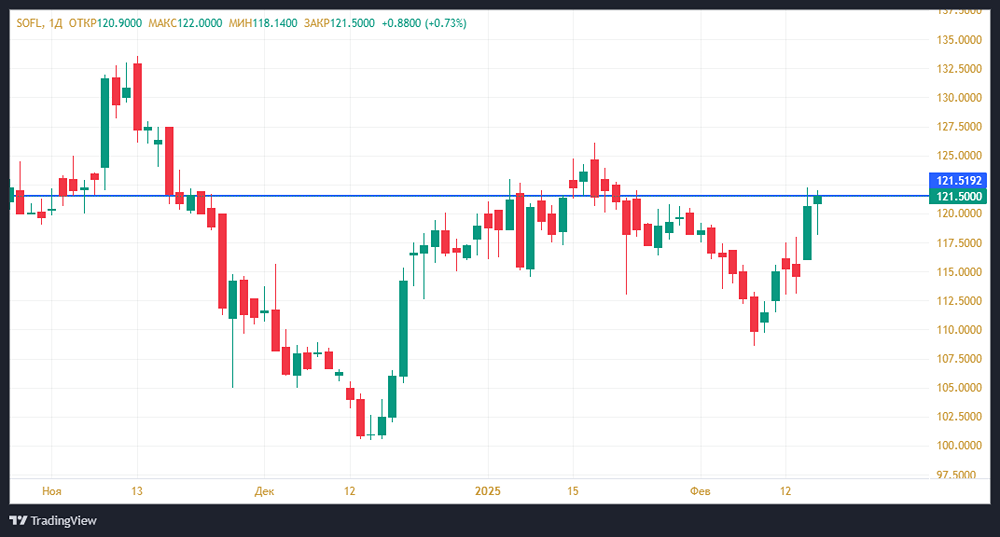This screenshot has width=1000, height=537.
Task: Click the green 121.5000 last price label
Action: click(958, 196)
